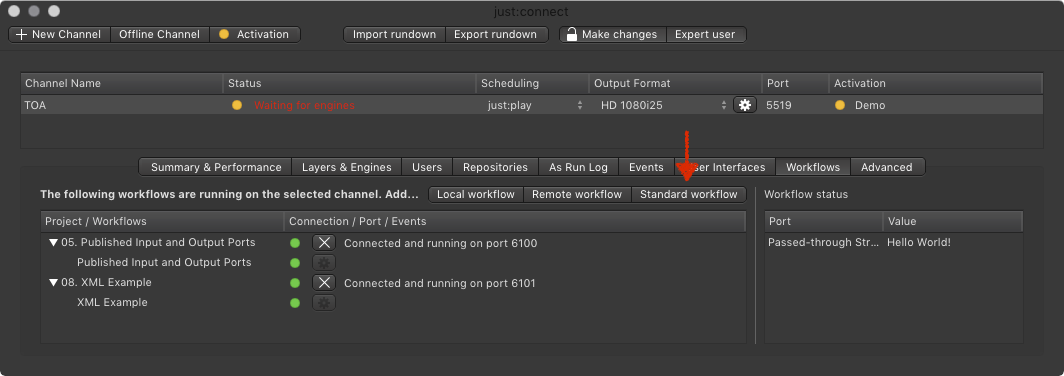1064x376 pixels.
Task: Click the Project / Workflows column header
Action: click(162, 221)
